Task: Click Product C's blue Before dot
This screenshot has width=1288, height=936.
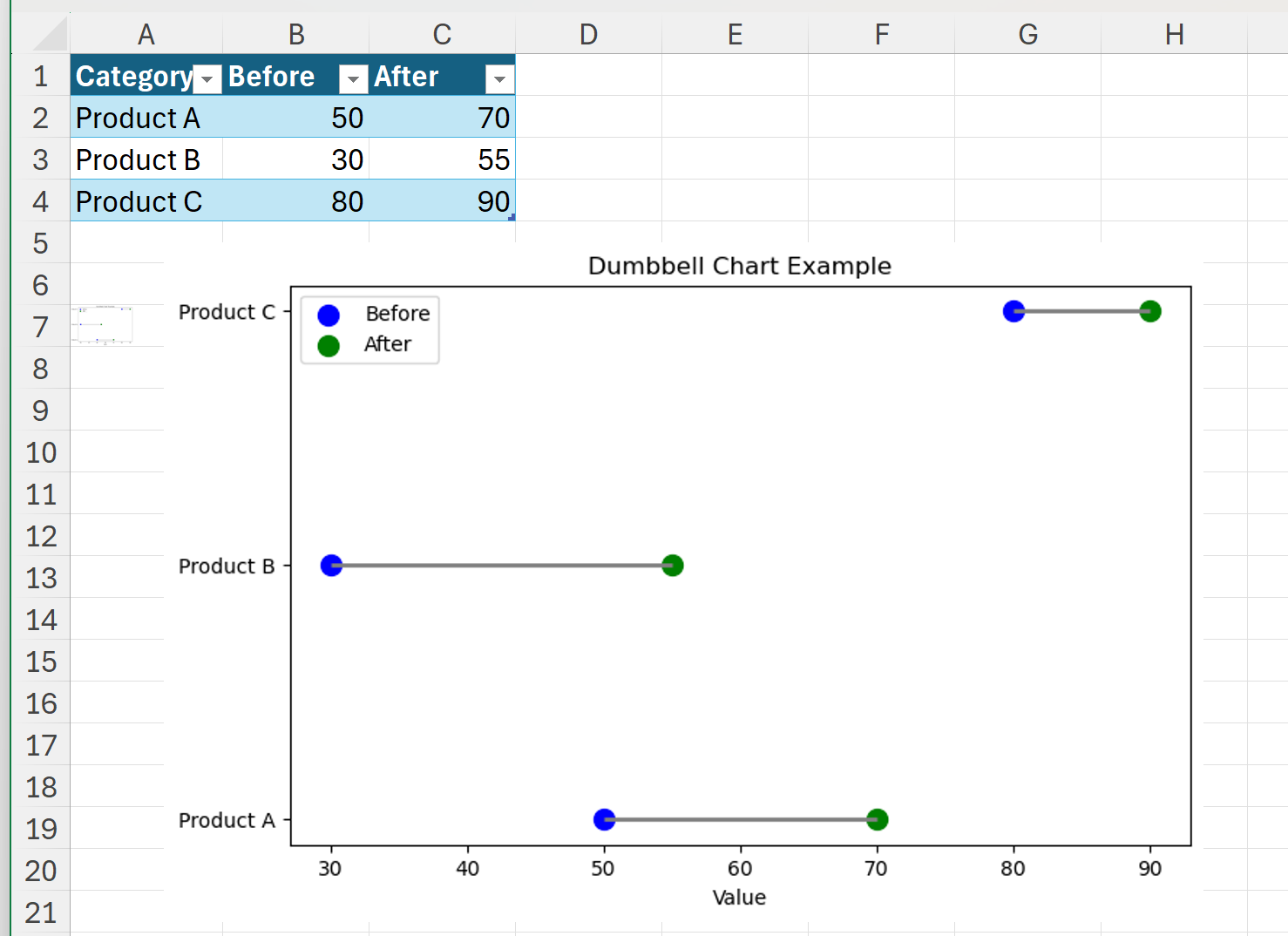Action: point(1013,311)
